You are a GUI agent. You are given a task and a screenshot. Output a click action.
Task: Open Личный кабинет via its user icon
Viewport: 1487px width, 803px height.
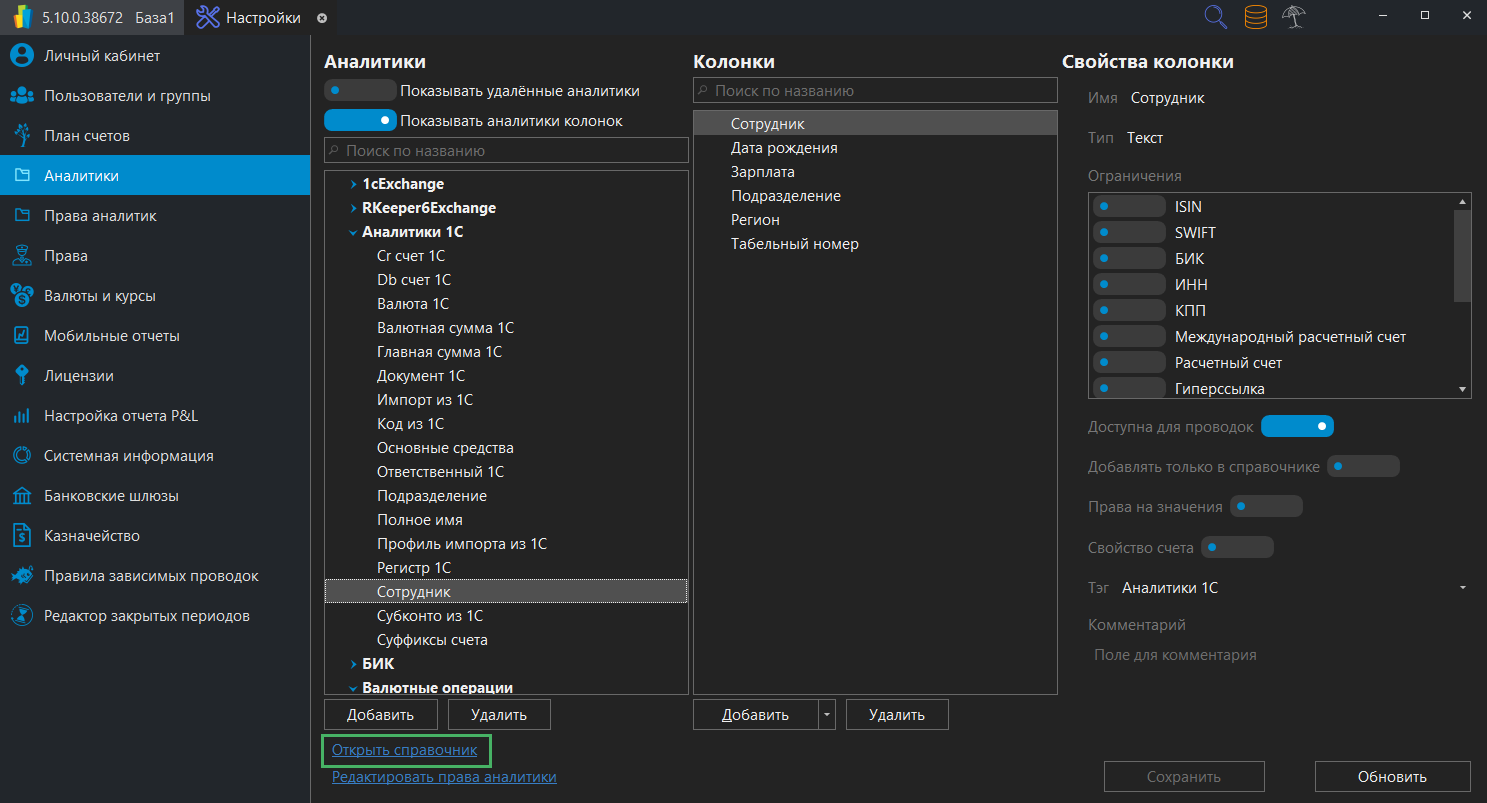pyautogui.click(x=22, y=56)
